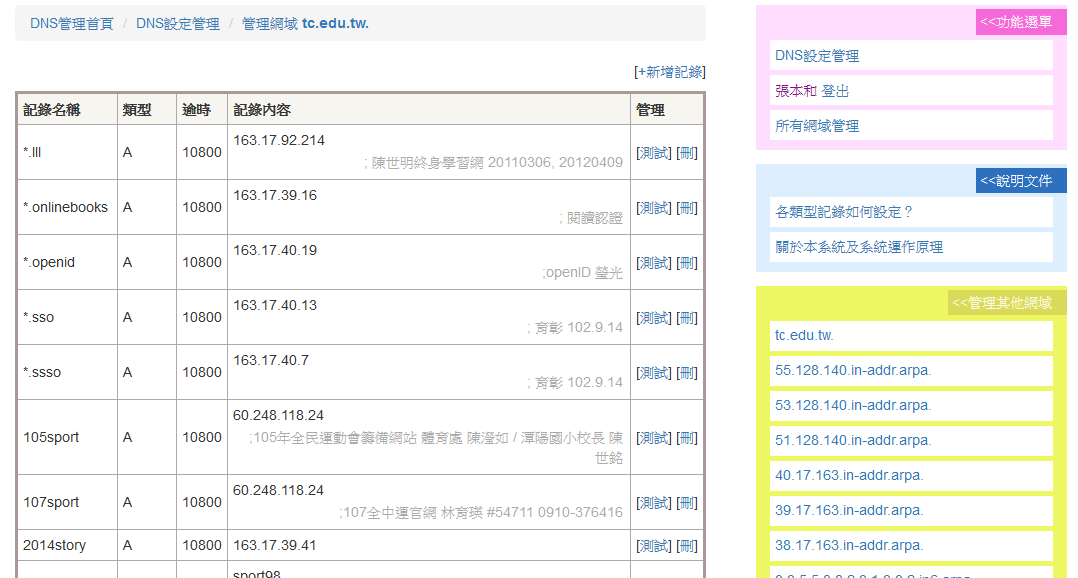Select the 38.17.163.in-addr.arpa. domain link
The image size is (1078, 578).
click(x=849, y=545)
